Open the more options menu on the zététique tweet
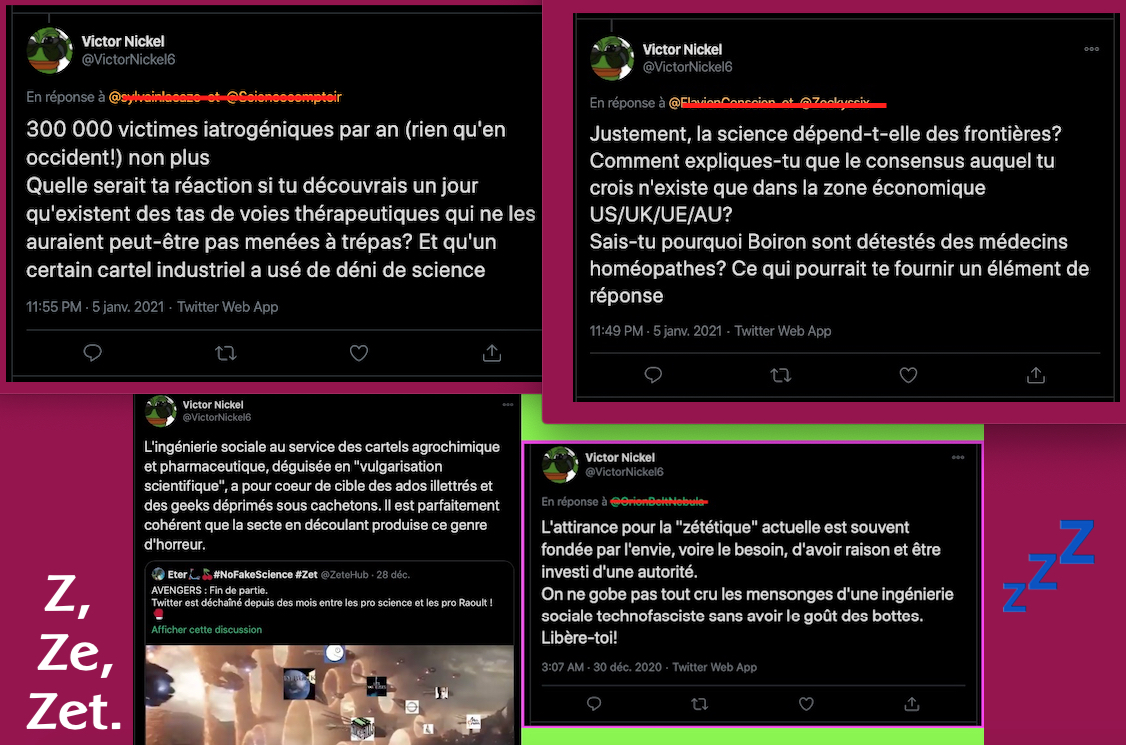This screenshot has width=1126, height=745. [958, 457]
